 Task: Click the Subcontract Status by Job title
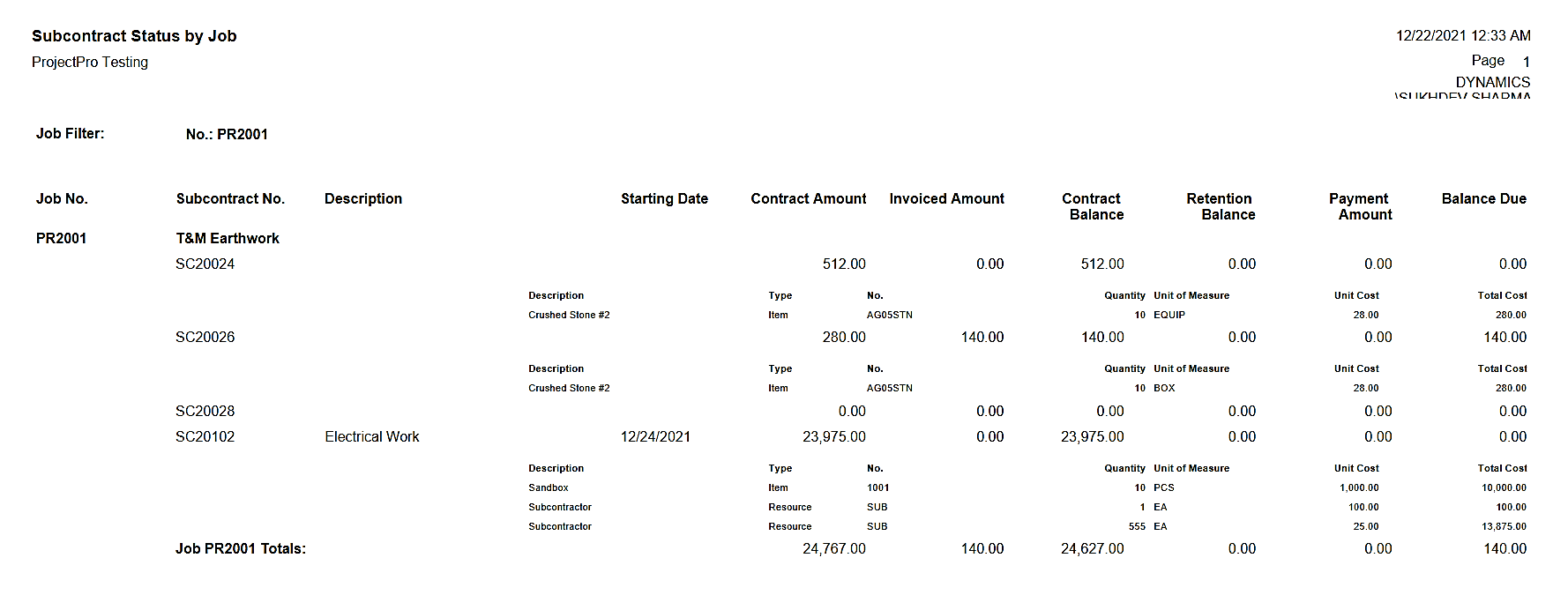pos(134,36)
